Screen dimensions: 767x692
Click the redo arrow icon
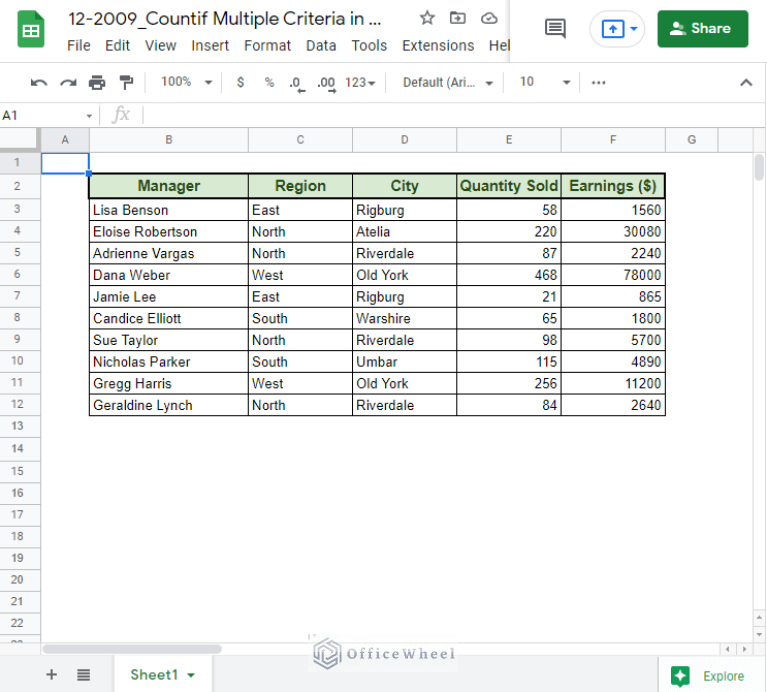(x=68, y=83)
